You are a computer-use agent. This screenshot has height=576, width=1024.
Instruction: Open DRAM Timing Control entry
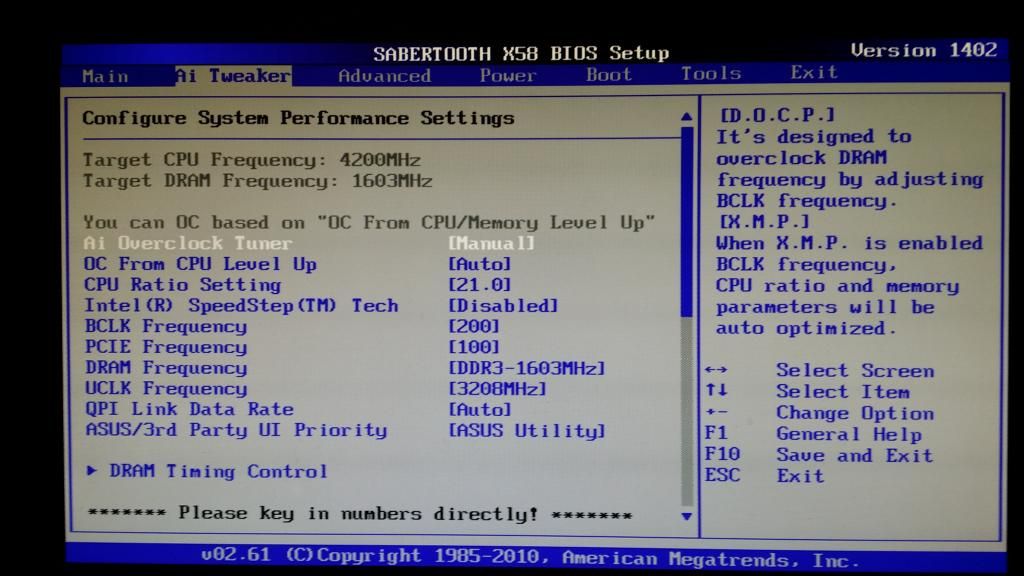coord(218,471)
